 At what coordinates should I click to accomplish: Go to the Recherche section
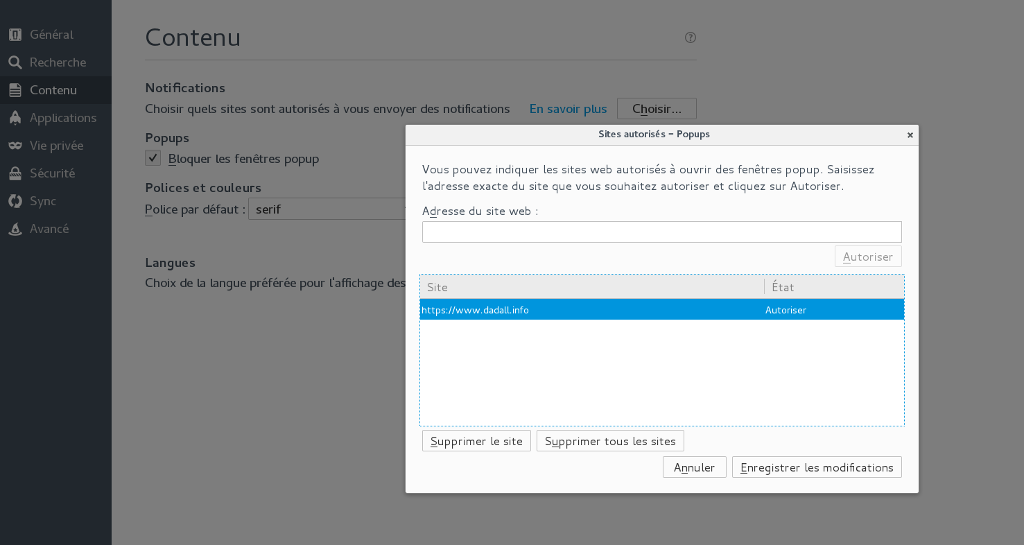[x=57, y=63]
